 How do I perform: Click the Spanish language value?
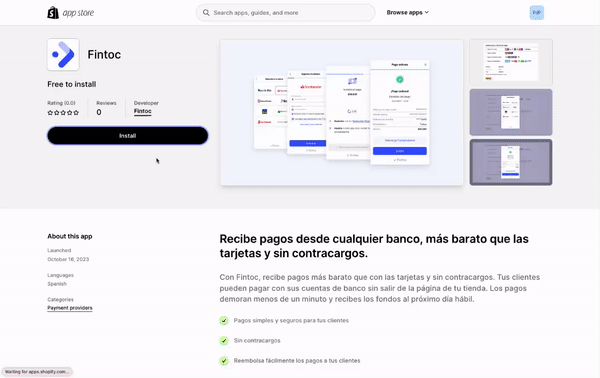click(57, 284)
